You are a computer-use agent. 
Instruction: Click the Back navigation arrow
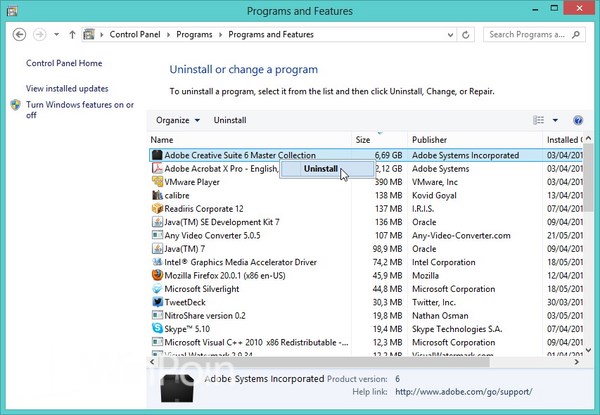click(19, 34)
